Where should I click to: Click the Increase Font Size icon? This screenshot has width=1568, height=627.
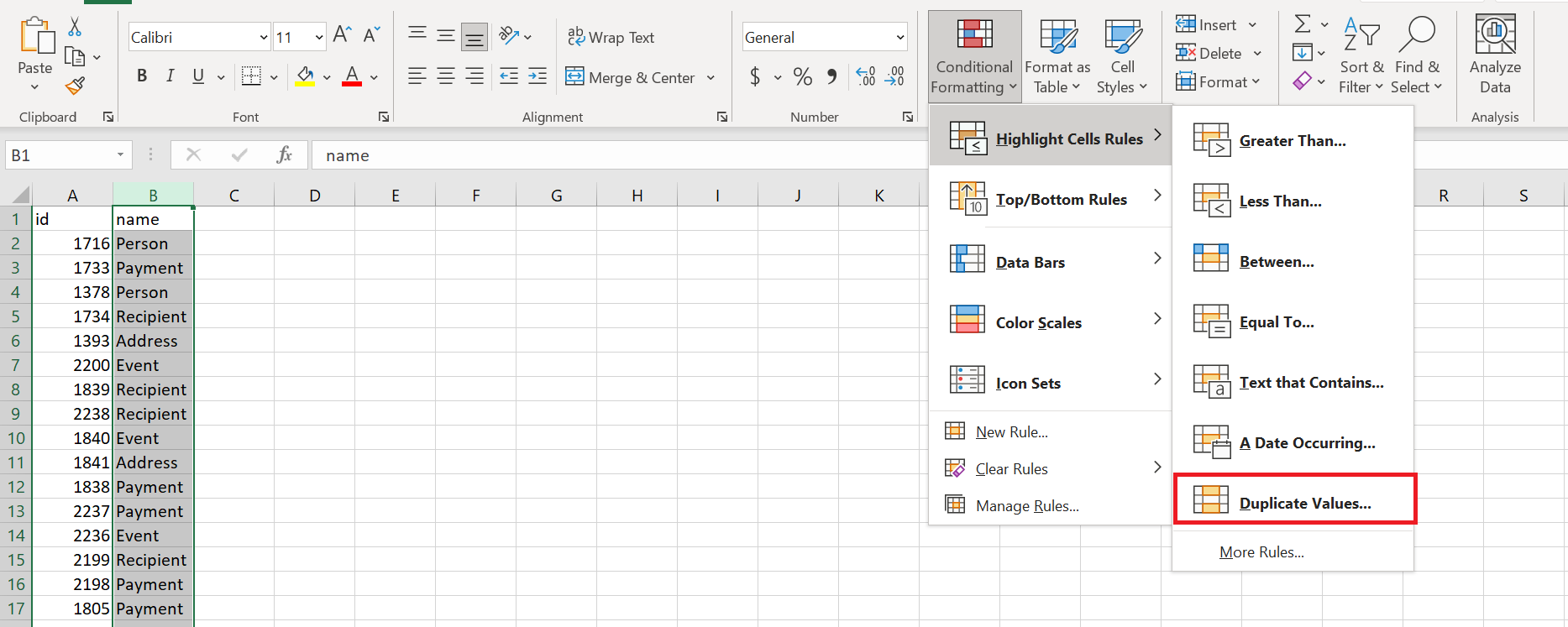341,34
